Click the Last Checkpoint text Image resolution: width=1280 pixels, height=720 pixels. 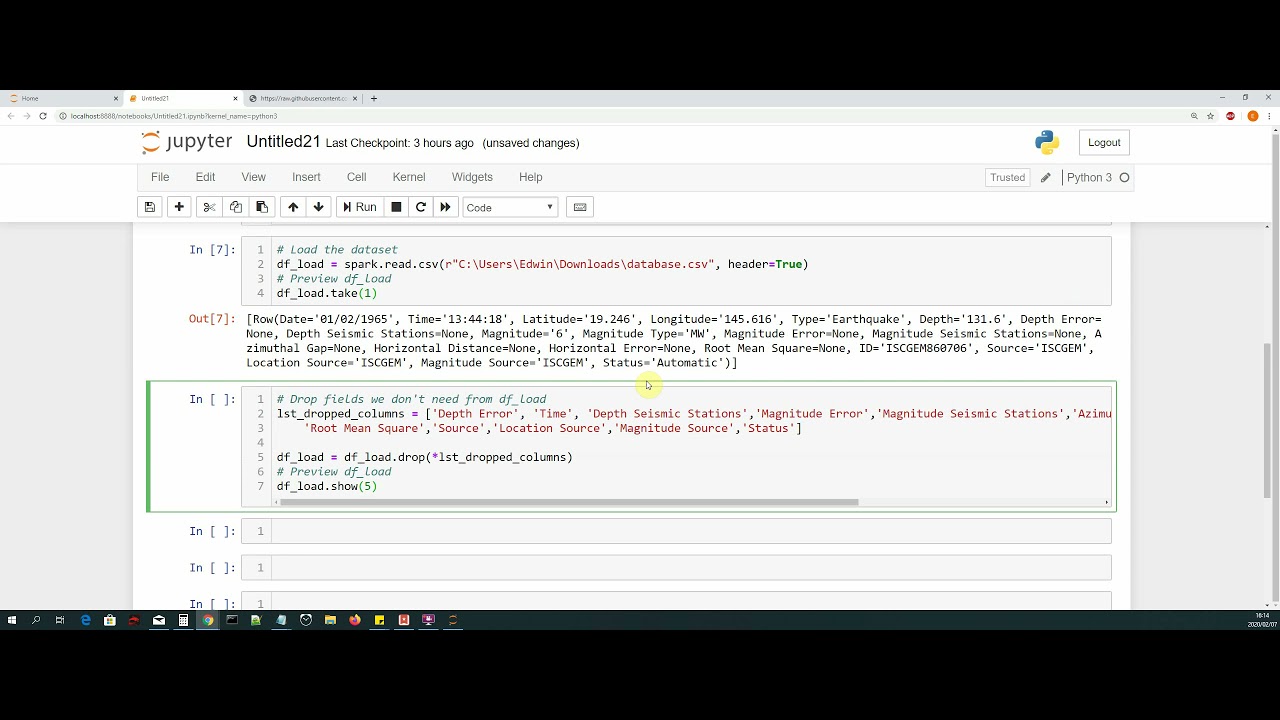400,143
